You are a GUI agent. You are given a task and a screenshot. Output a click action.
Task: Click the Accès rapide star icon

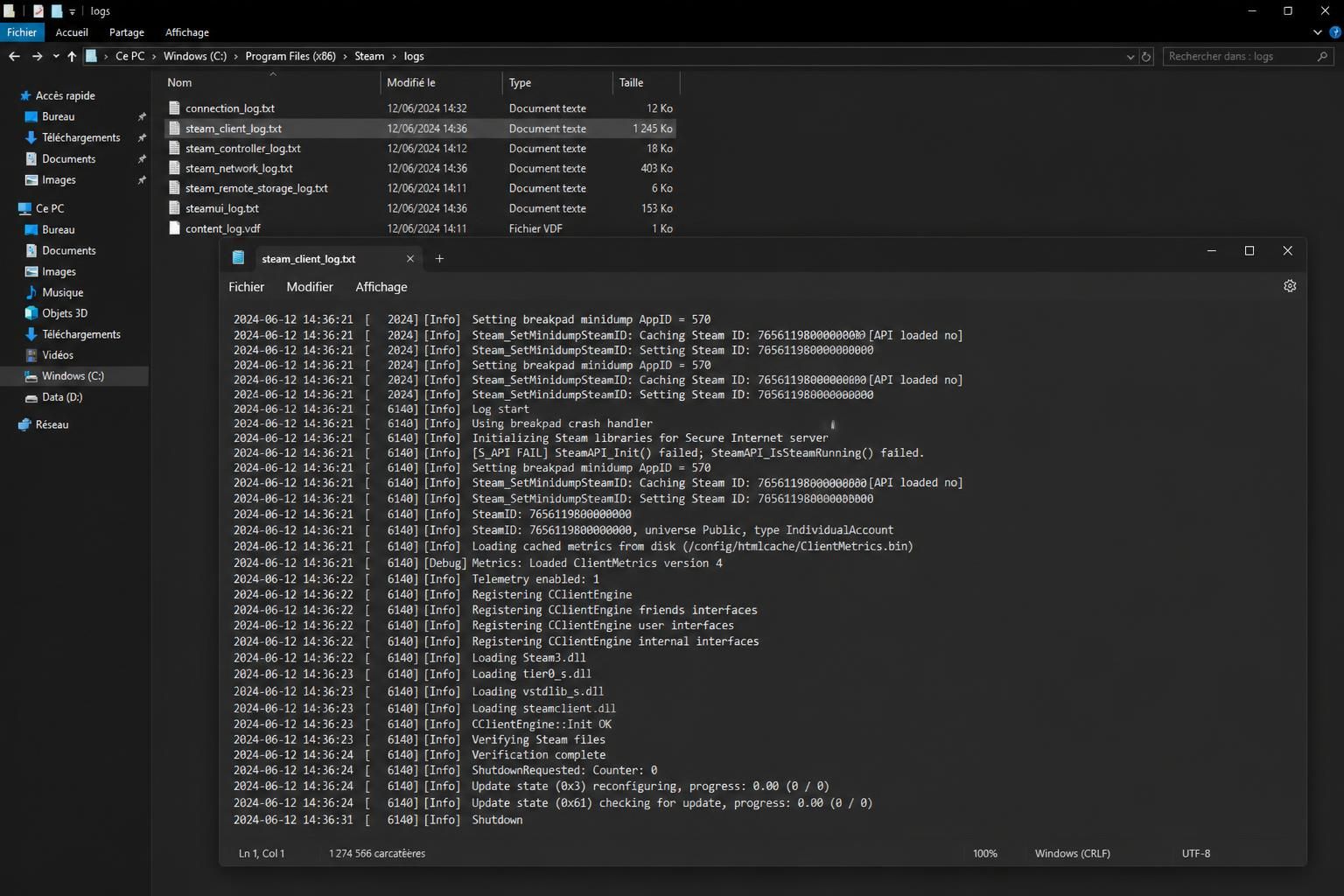point(25,95)
